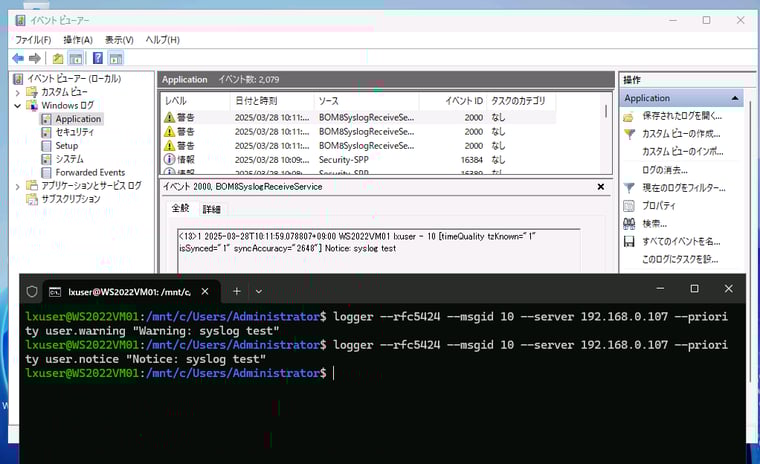This screenshot has width=760, height=464.
Task: Expand the カスタム ビュー tree node
Action: pos(17,92)
